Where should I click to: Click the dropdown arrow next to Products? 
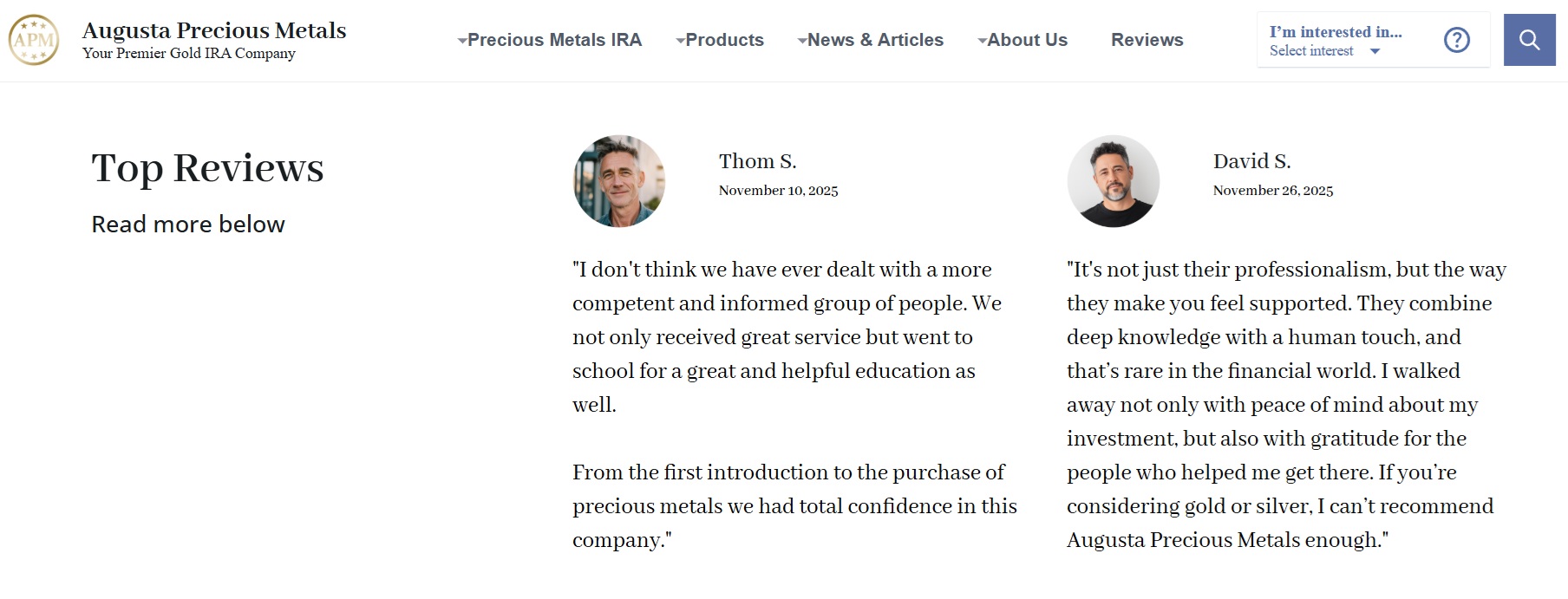coord(680,40)
